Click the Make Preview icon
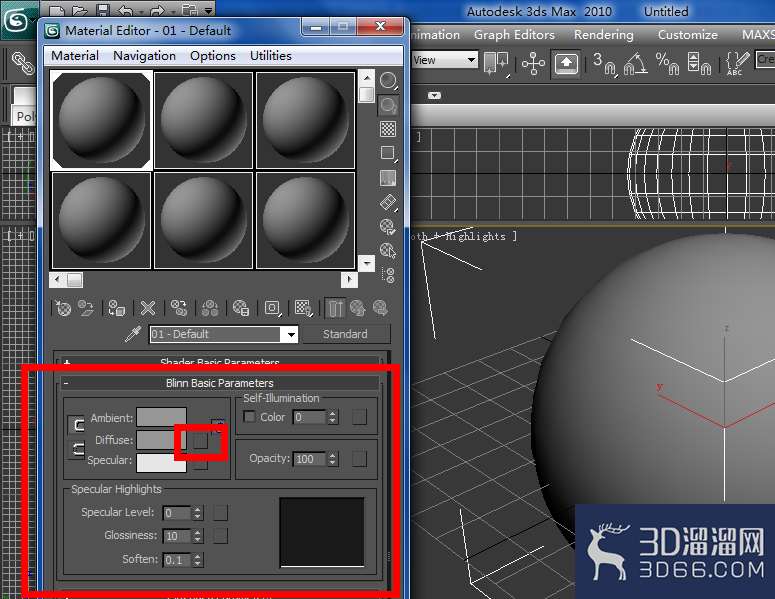 tap(388, 202)
